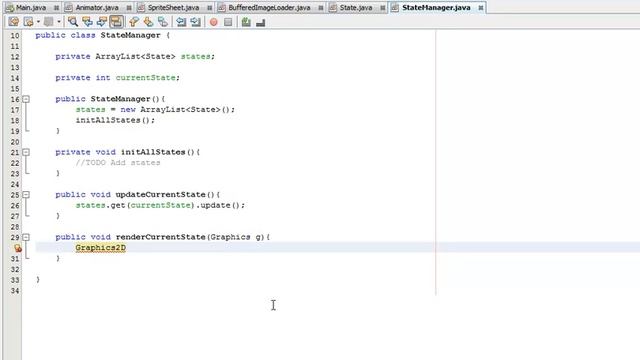Click 'ArrayList<State>' type on line 12

pos(136,57)
